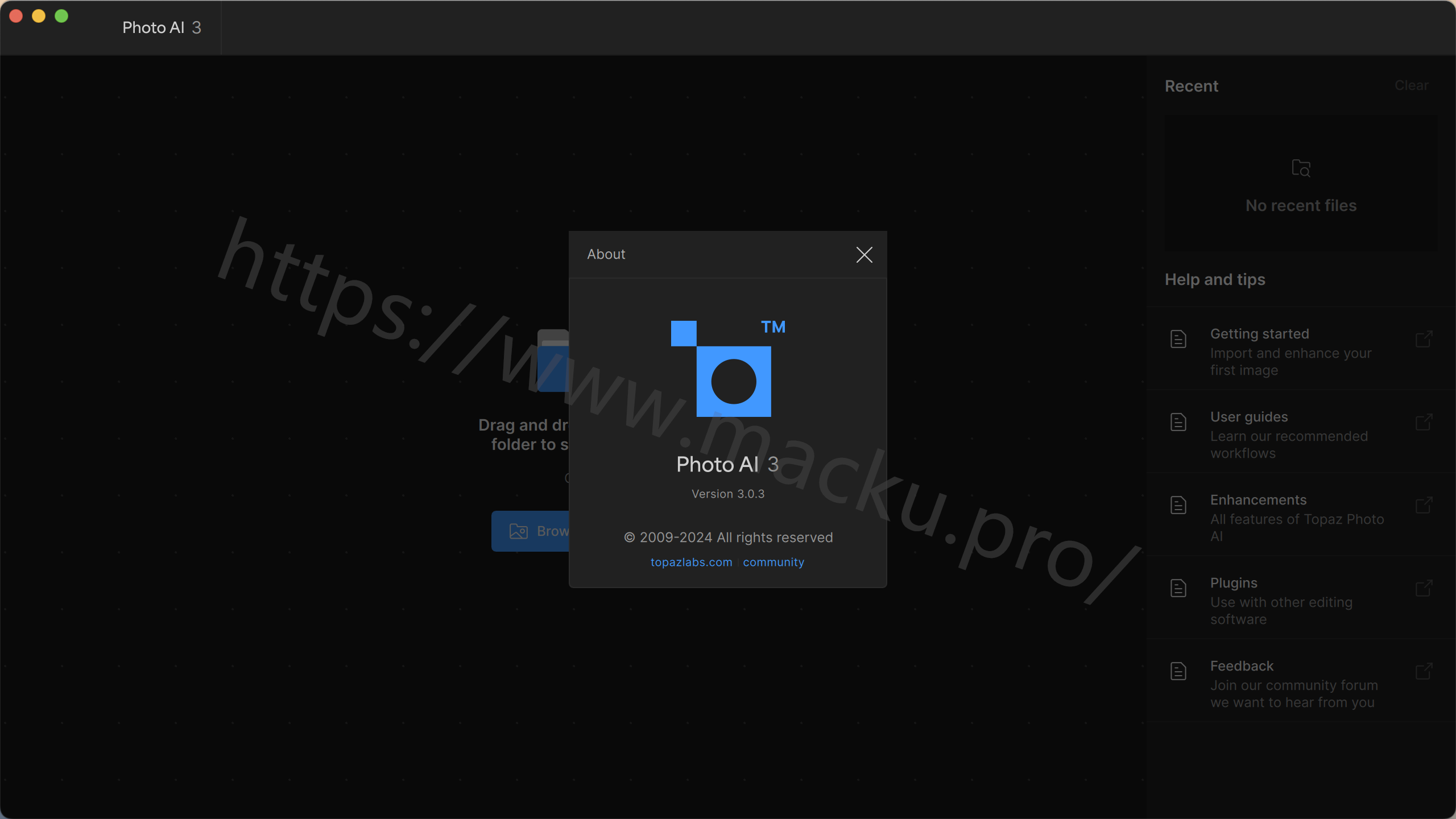Viewport: 1456px width, 819px height.
Task: Click the TM trademark mark on logo
Action: click(x=773, y=327)
